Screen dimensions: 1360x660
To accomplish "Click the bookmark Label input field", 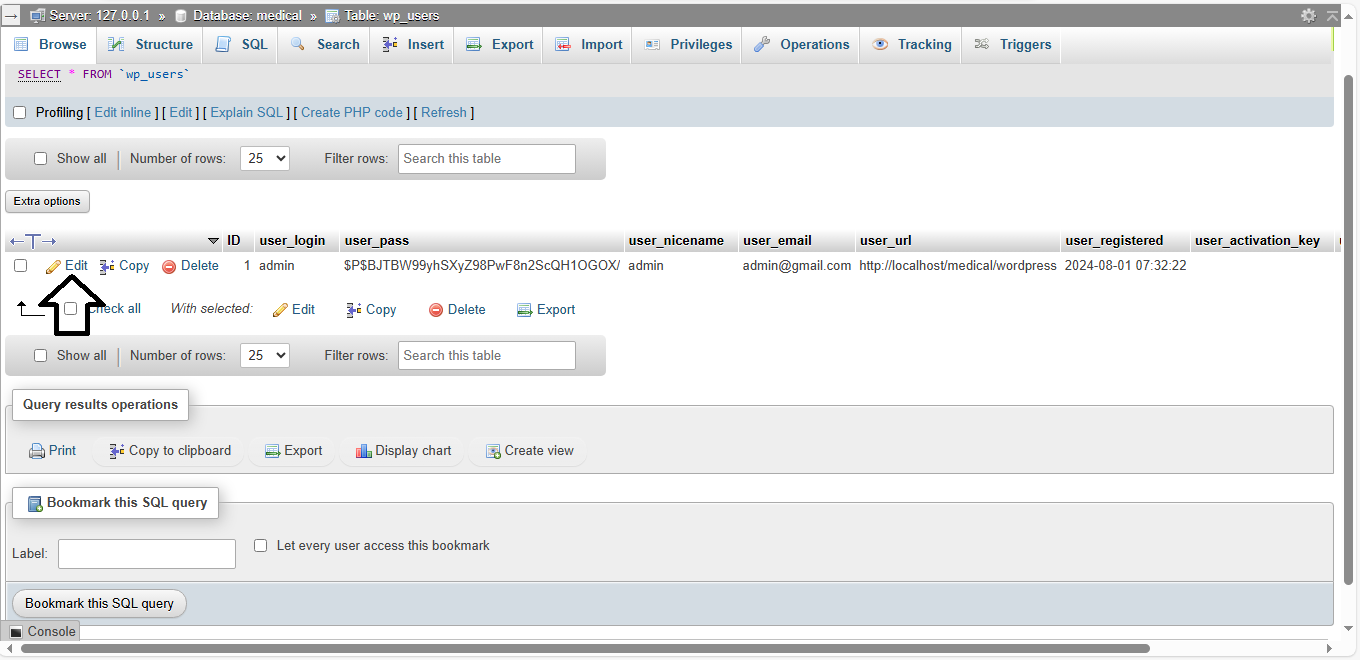I will (x=147, y=554).
